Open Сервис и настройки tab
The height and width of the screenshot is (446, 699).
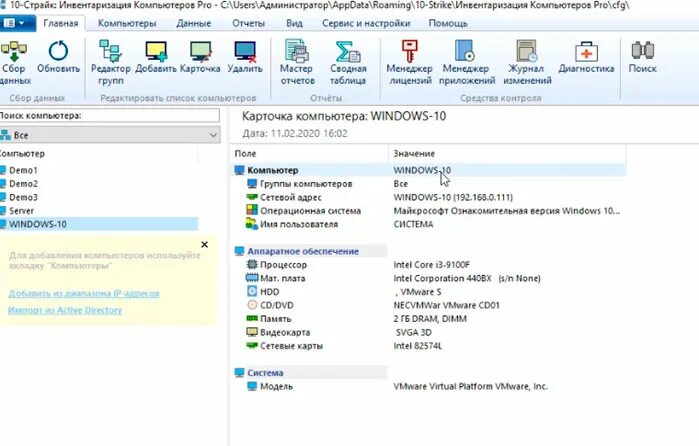(366, 23)
